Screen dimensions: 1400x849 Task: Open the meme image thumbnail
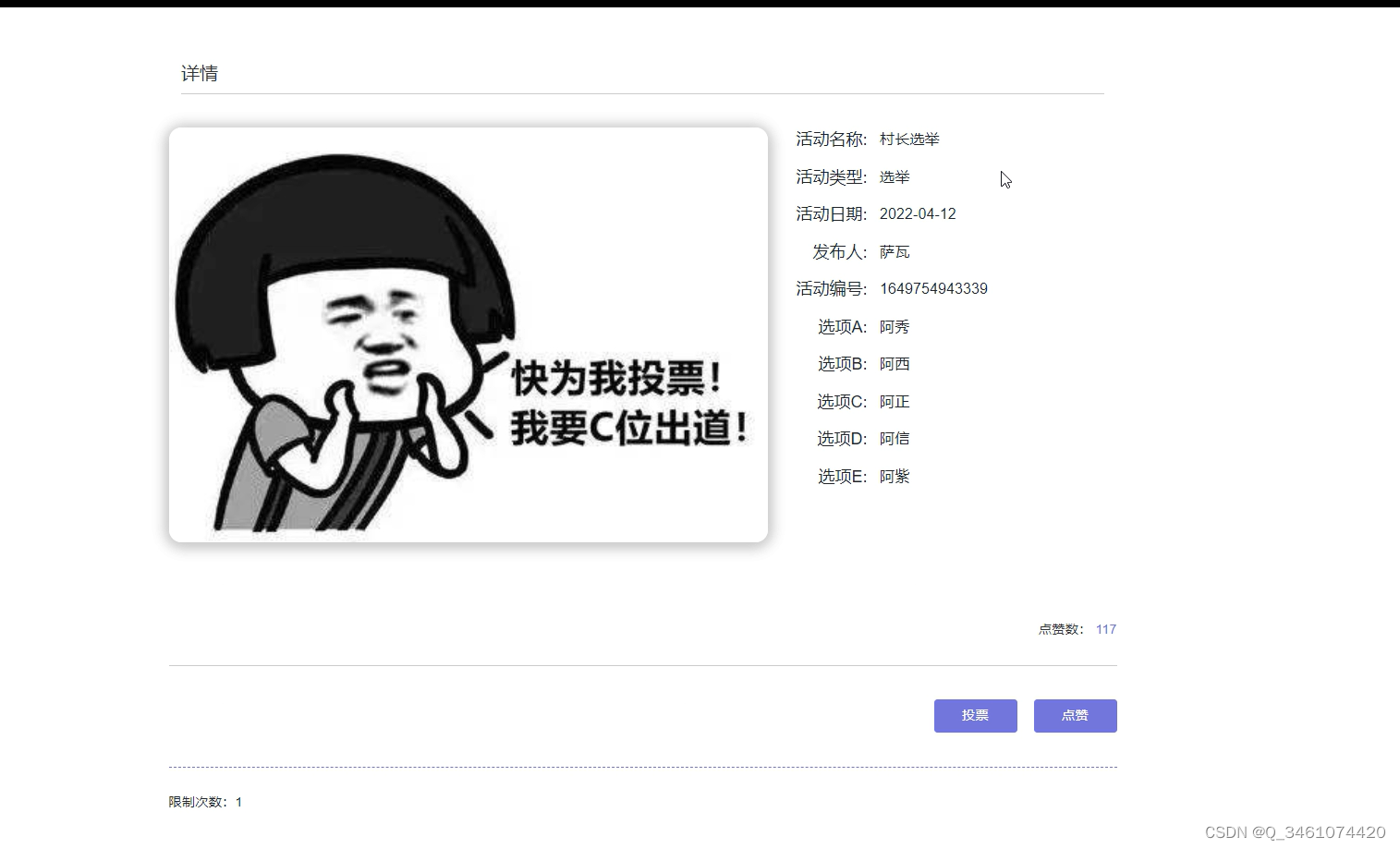(x=469, y=334)
